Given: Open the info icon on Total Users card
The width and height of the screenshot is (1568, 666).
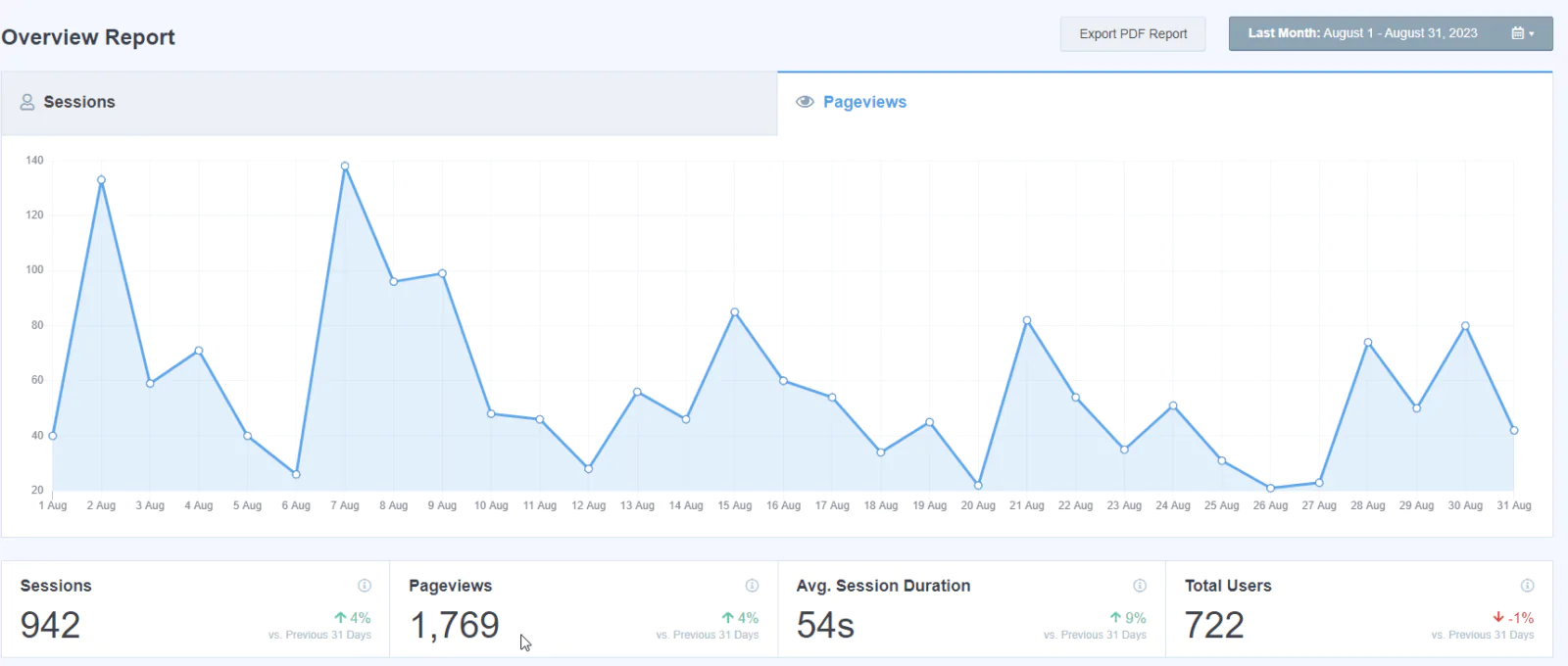Looking at the screenshot, I should [x=1527, y=586].
